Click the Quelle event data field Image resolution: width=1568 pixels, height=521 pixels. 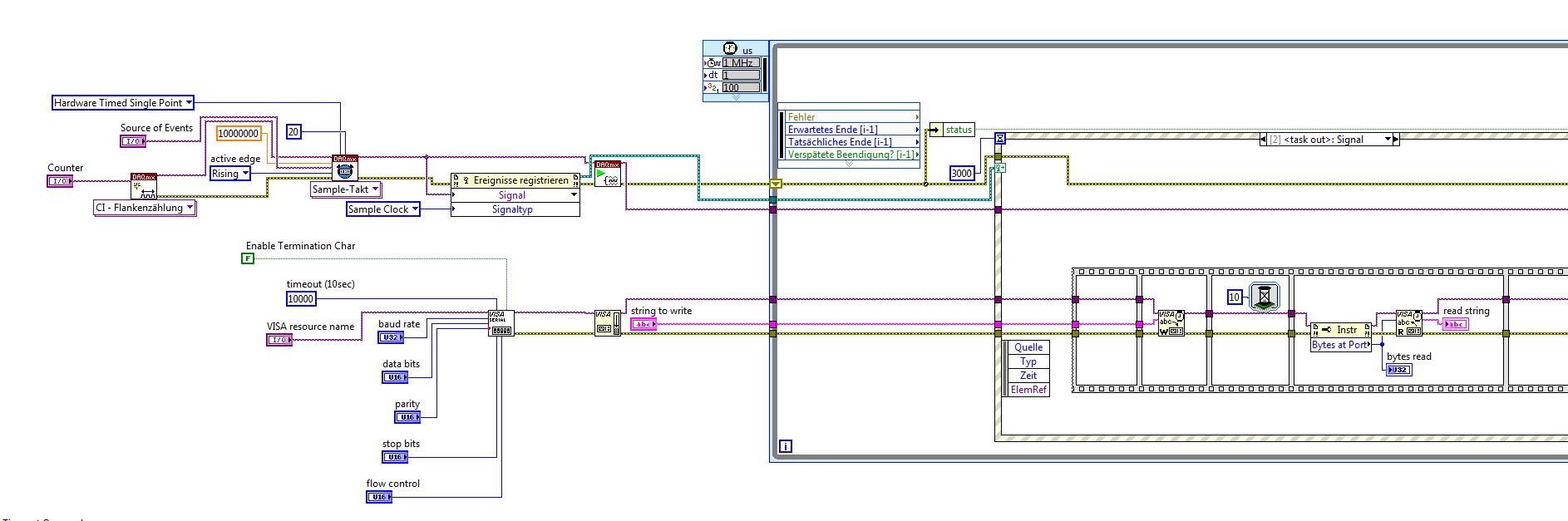pos(1028,347)
